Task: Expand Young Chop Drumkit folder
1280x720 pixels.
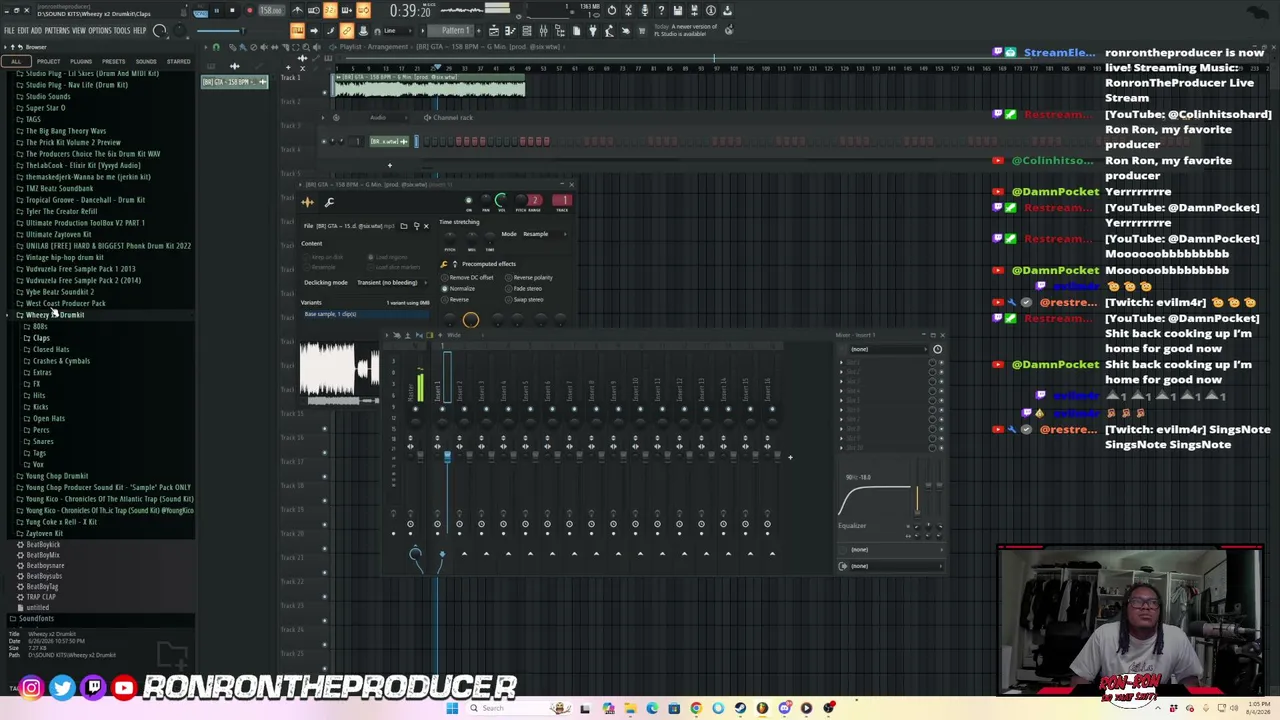Action: point(57,476)
